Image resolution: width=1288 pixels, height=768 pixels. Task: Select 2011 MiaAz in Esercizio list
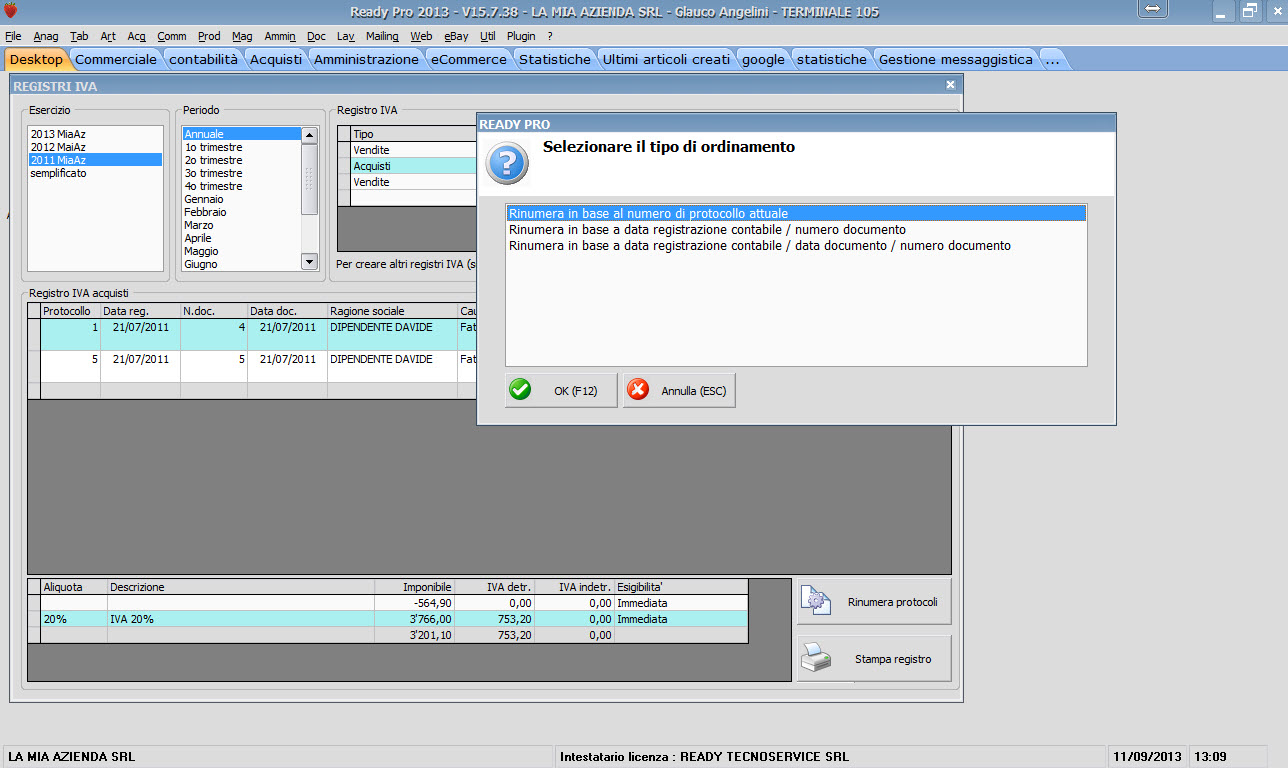[x=95, y=160]
